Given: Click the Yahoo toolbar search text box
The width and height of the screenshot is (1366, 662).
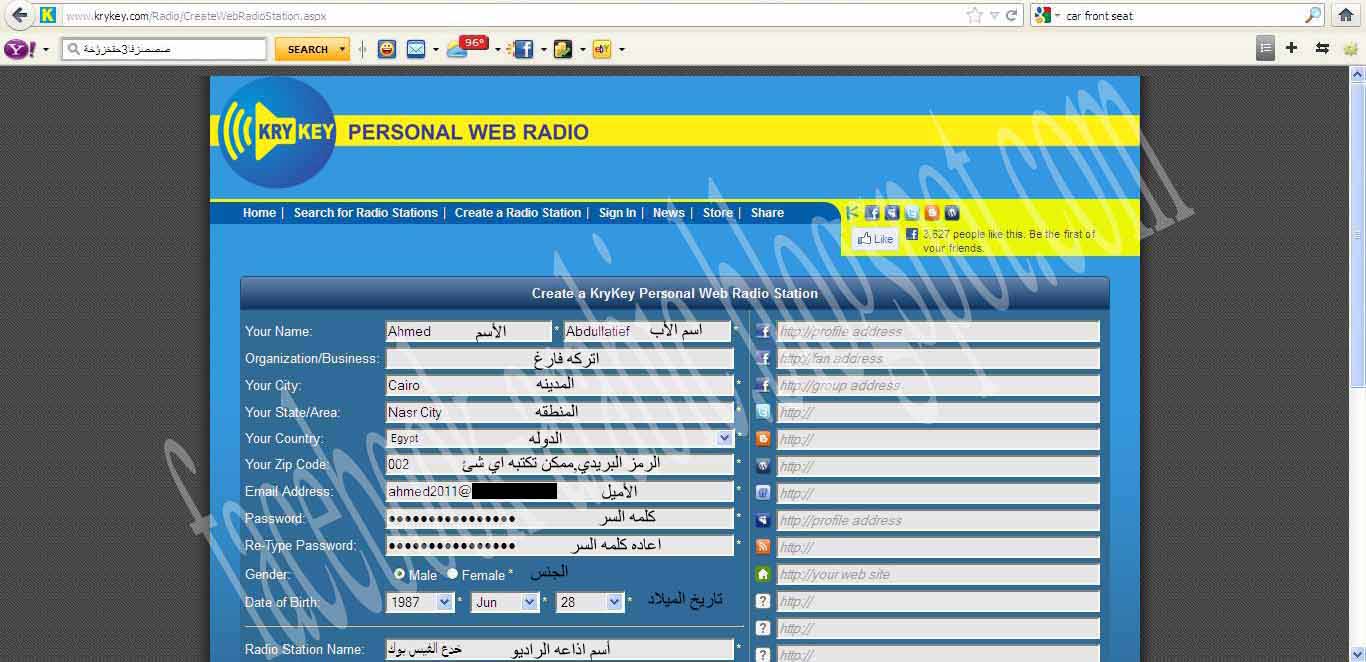Looking at the screenshot, I should click(x=165, y=49).
